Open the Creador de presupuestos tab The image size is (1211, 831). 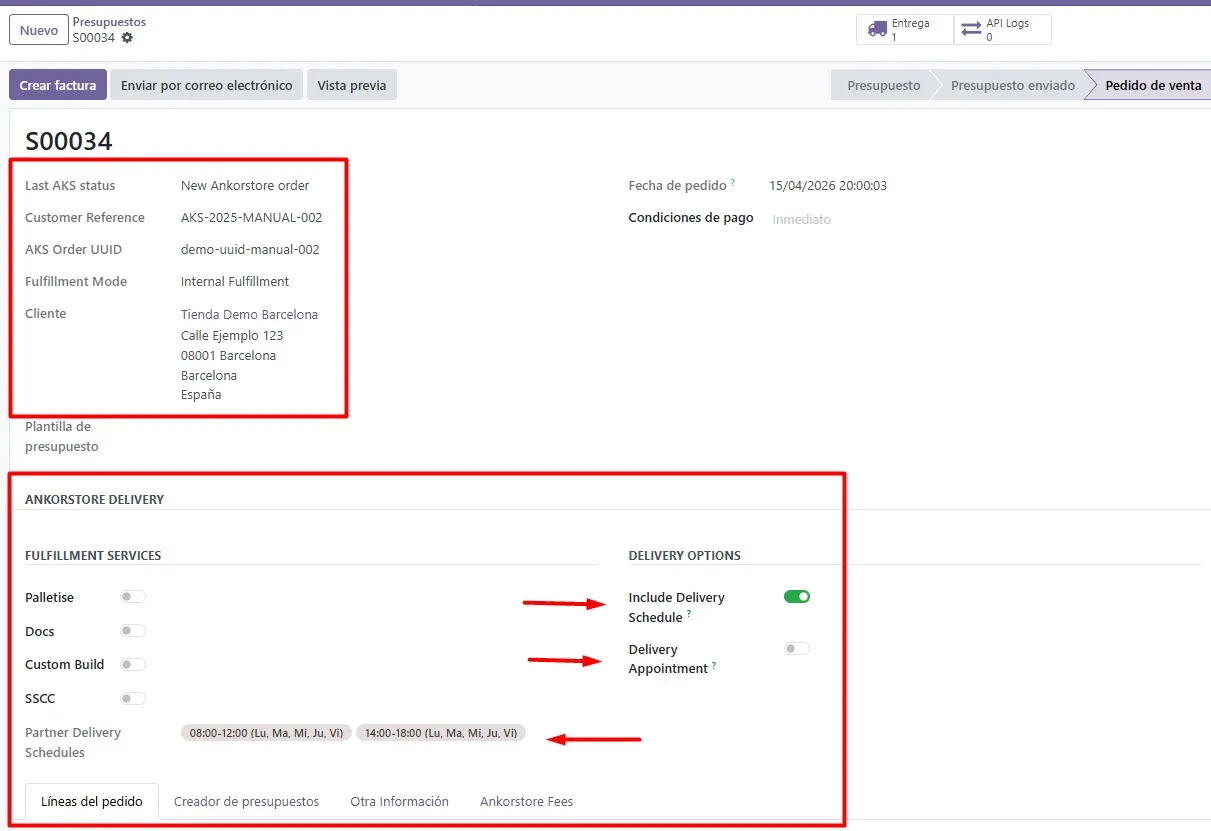tap(246, 802)
